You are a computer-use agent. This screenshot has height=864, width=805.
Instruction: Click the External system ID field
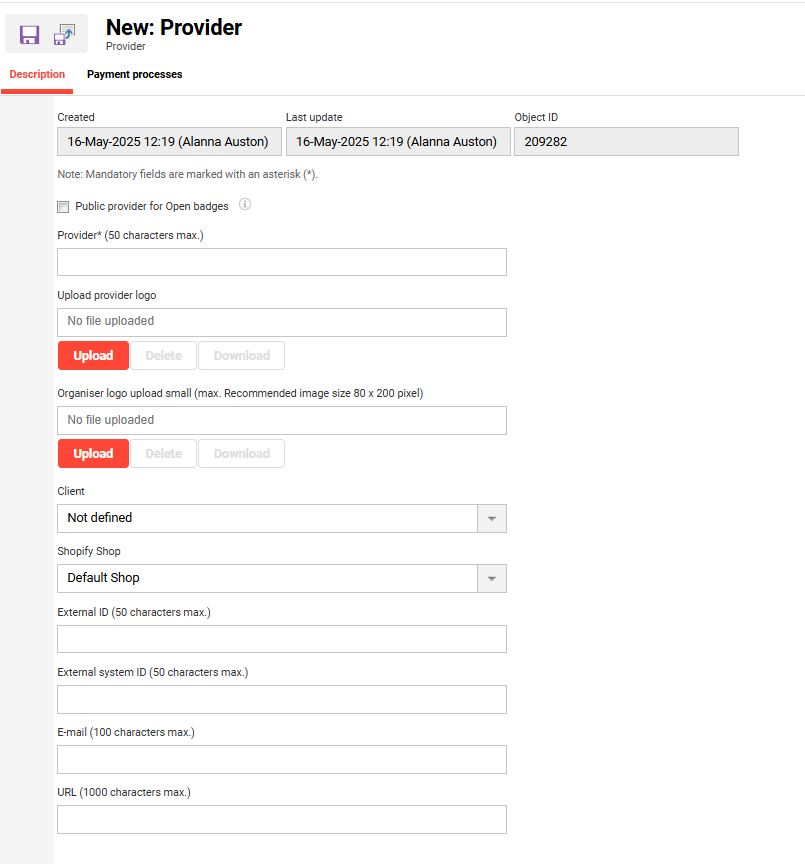click(282, 699)
